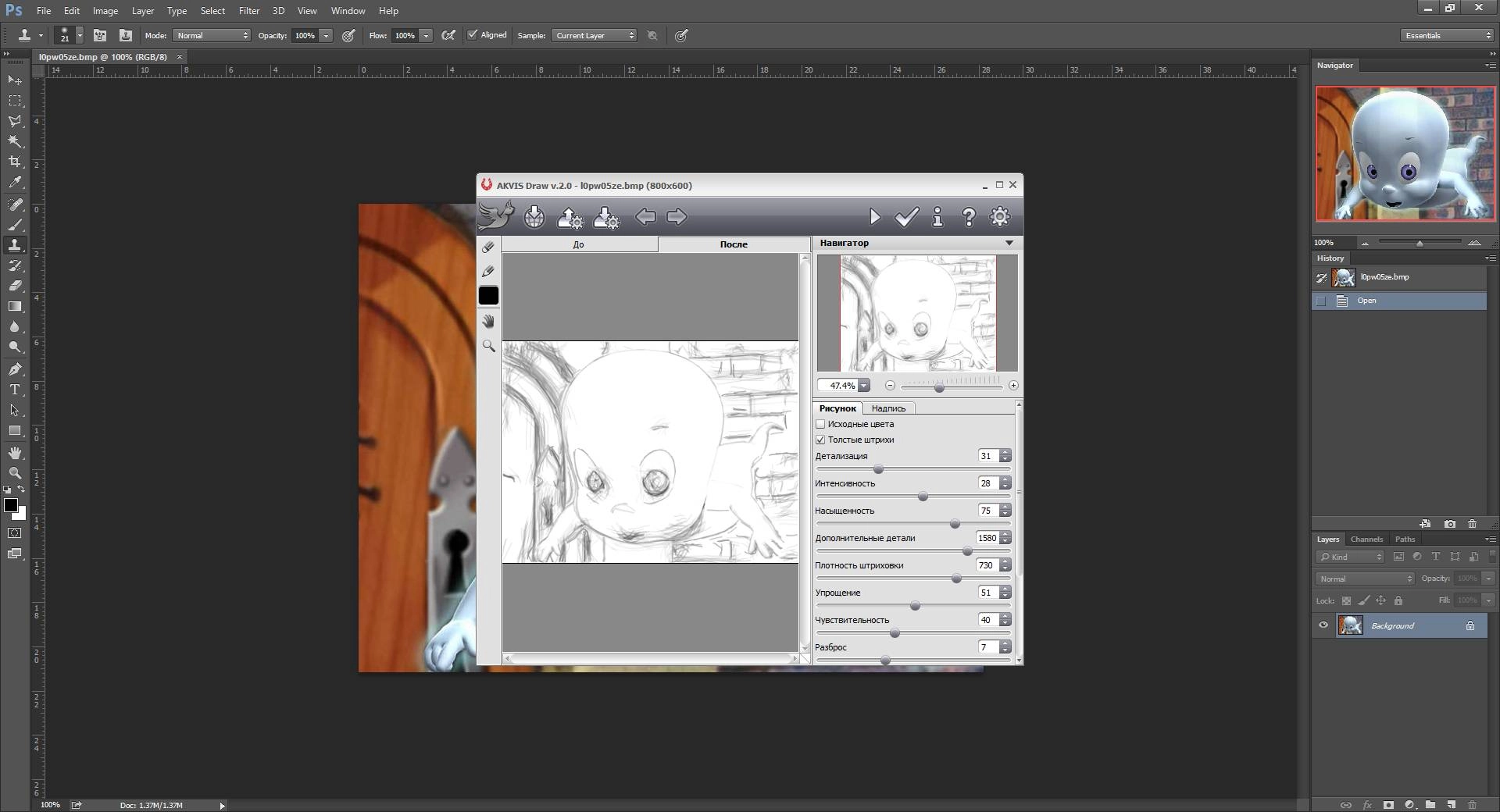Open AKVIS program info button
This screenshot has height=812, width=1500.
[937, 216]
